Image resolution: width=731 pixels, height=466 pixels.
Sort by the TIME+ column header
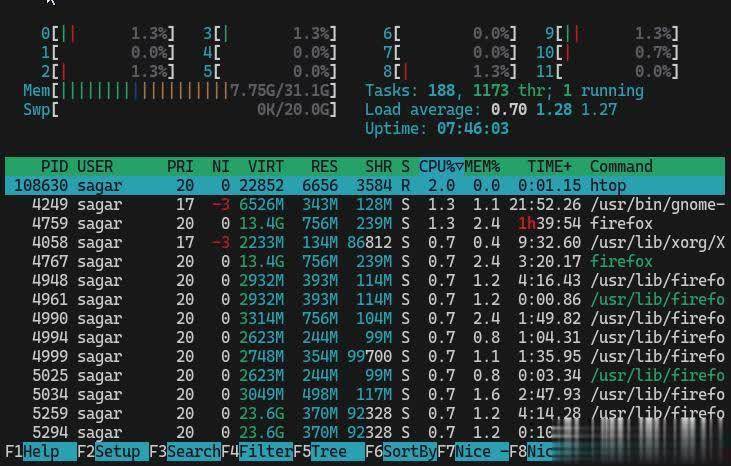tap(550, 166)
